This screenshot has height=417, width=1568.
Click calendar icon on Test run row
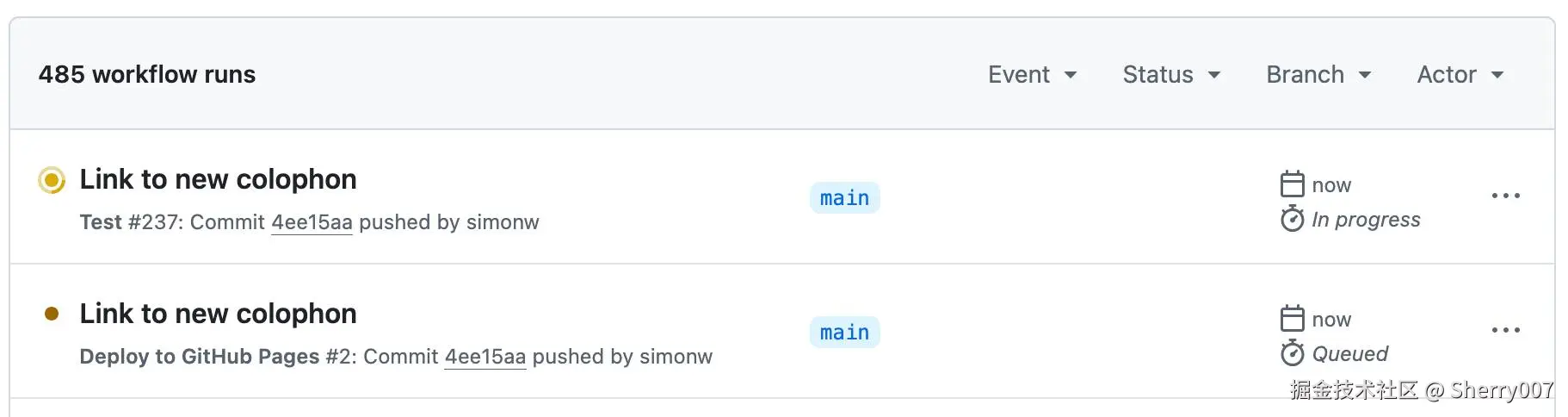coord(1292,184)
